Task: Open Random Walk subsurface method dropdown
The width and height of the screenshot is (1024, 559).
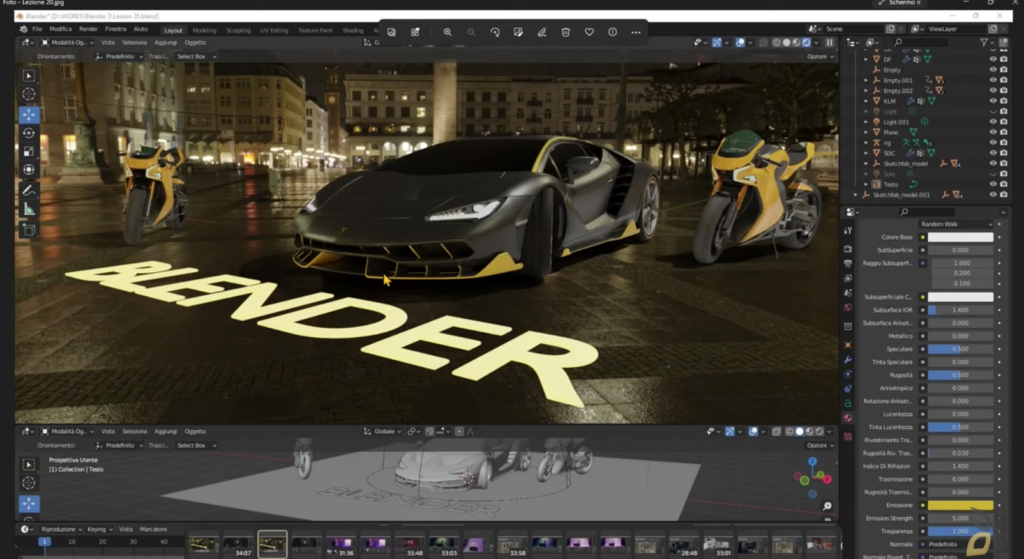Action: pos(956,224)
